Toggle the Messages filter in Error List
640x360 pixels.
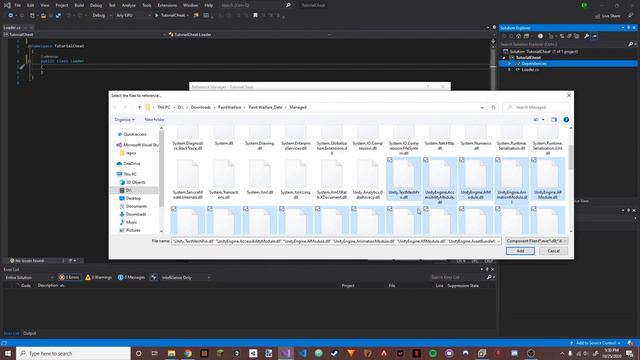point(131,278)
